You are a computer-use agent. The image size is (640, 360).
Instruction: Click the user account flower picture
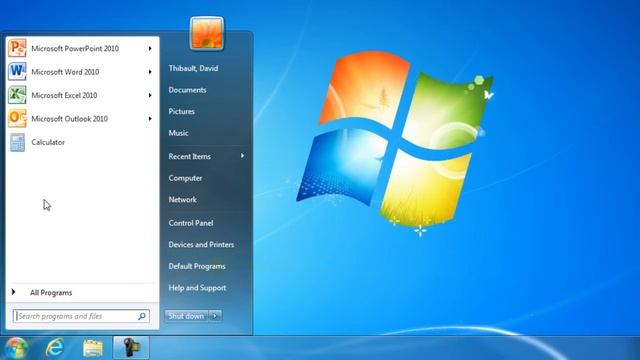pyautogui.click(x=207, y=33)
